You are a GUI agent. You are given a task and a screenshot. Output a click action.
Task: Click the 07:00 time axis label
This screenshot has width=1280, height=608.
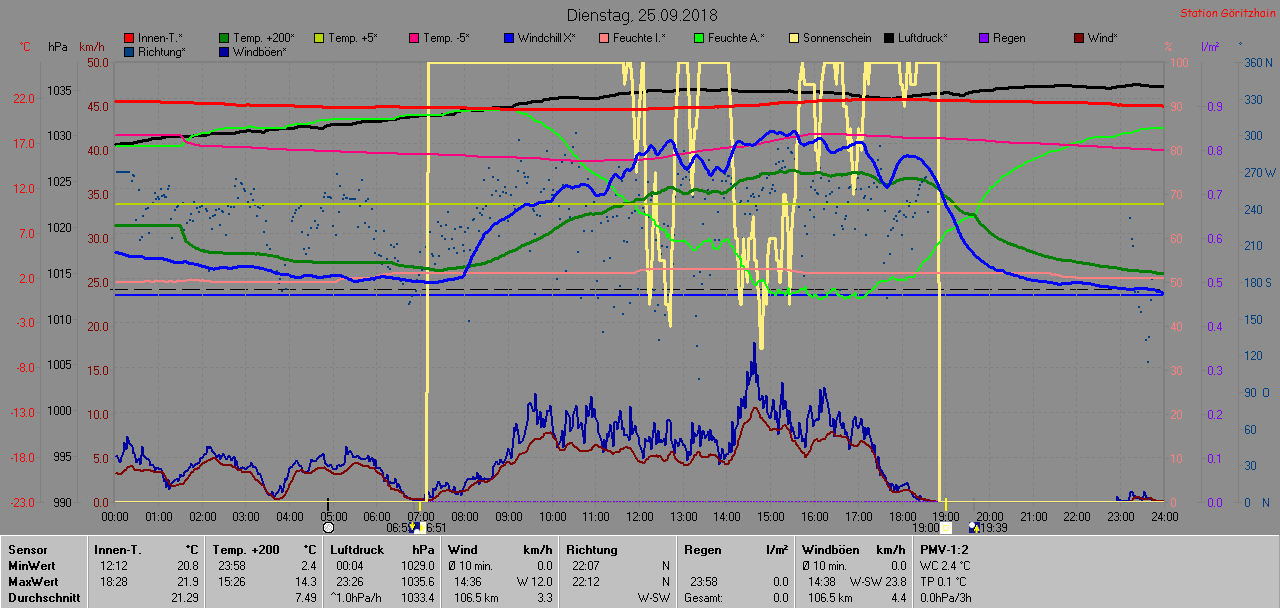(x=421, y=516)
